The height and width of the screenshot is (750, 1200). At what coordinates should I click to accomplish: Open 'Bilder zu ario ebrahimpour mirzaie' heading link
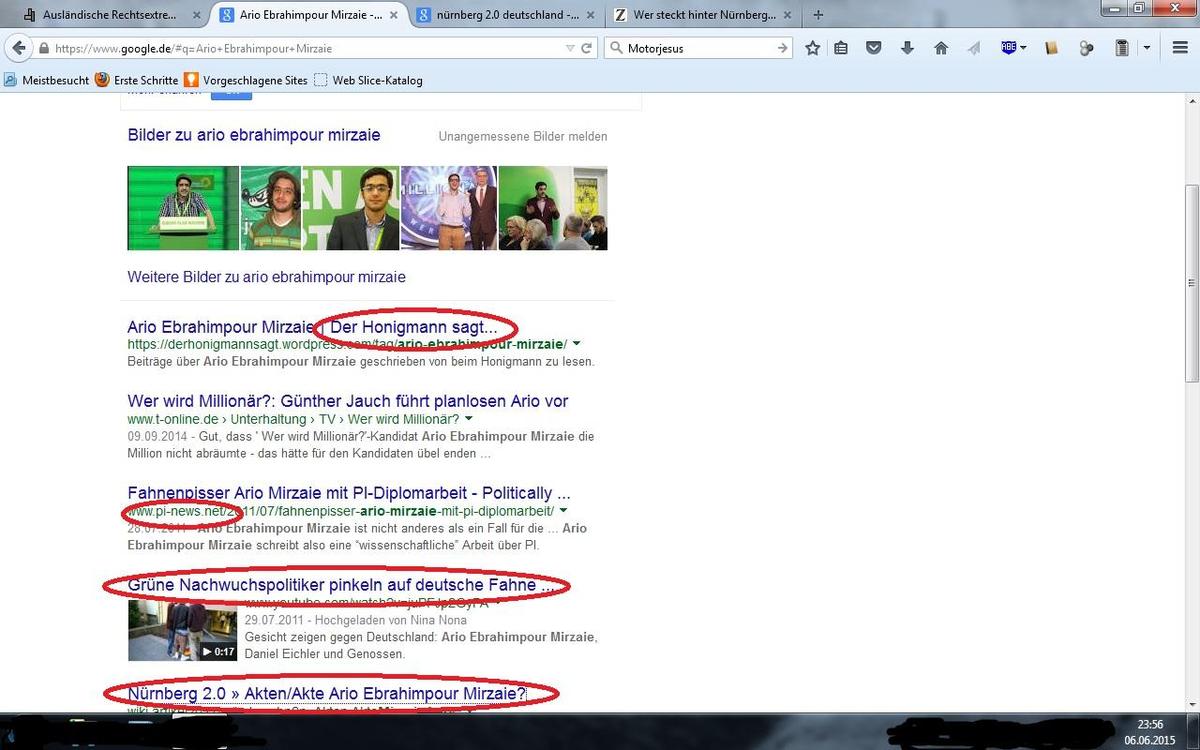pyautogui.click(x=254, y=135)
